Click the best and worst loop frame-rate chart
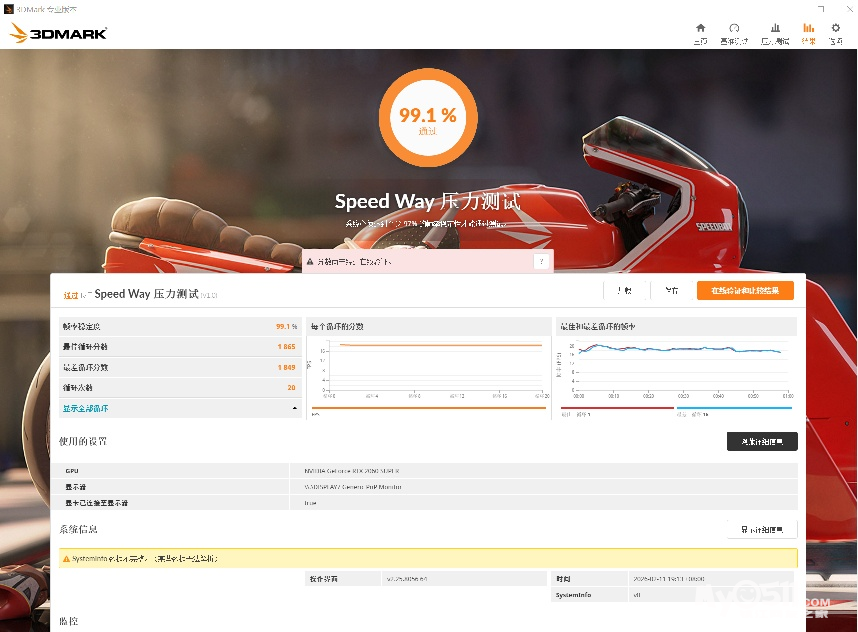Screen dimensions: 858x632 (675, 372)
